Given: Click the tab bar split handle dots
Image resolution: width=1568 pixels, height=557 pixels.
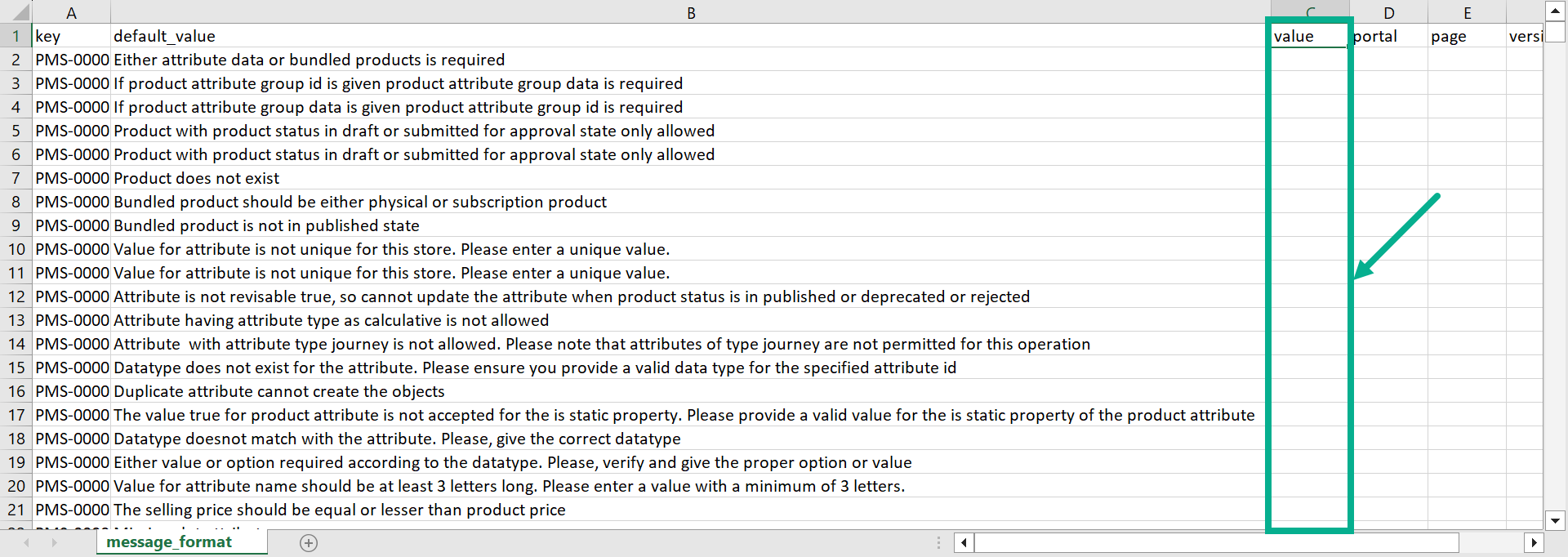Looking at the screenshot, I should pos(938,542).
